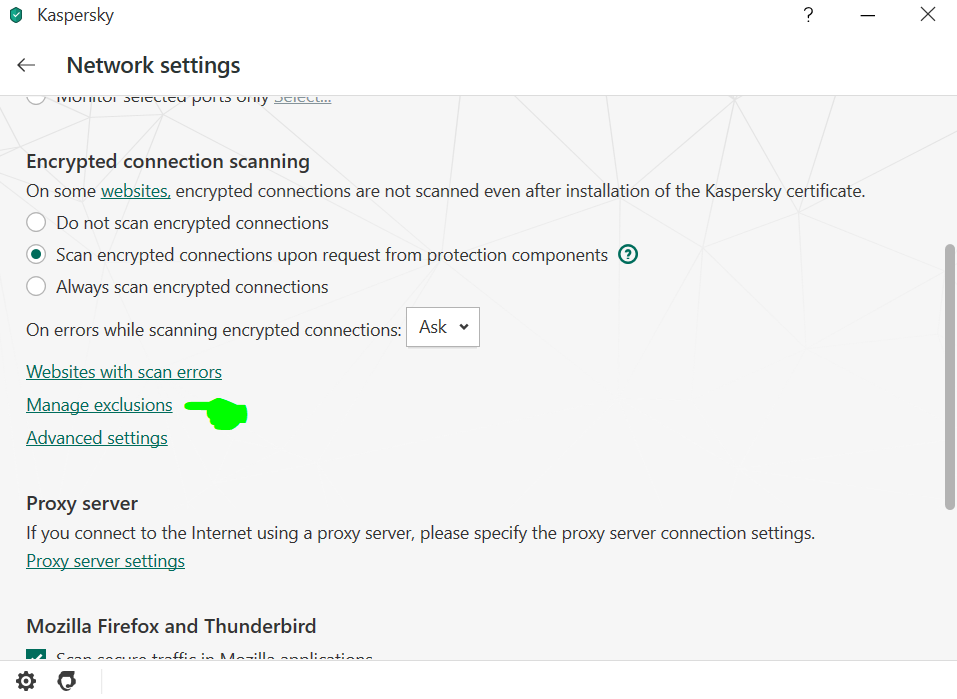Open the Manage exclusions link
The image size is (957, 699).
[99, 405]
